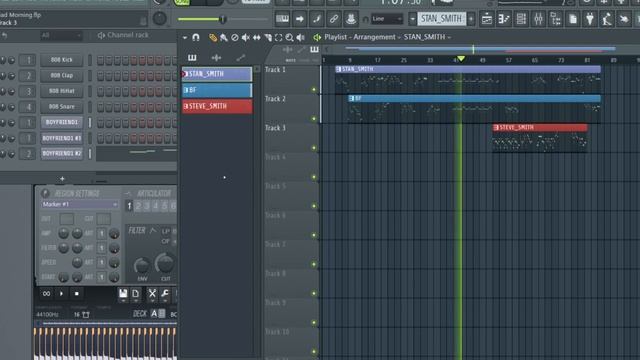Click the main pitch slider handle
The width and height of the screenshot is (640, 360).
coord(223,19)
